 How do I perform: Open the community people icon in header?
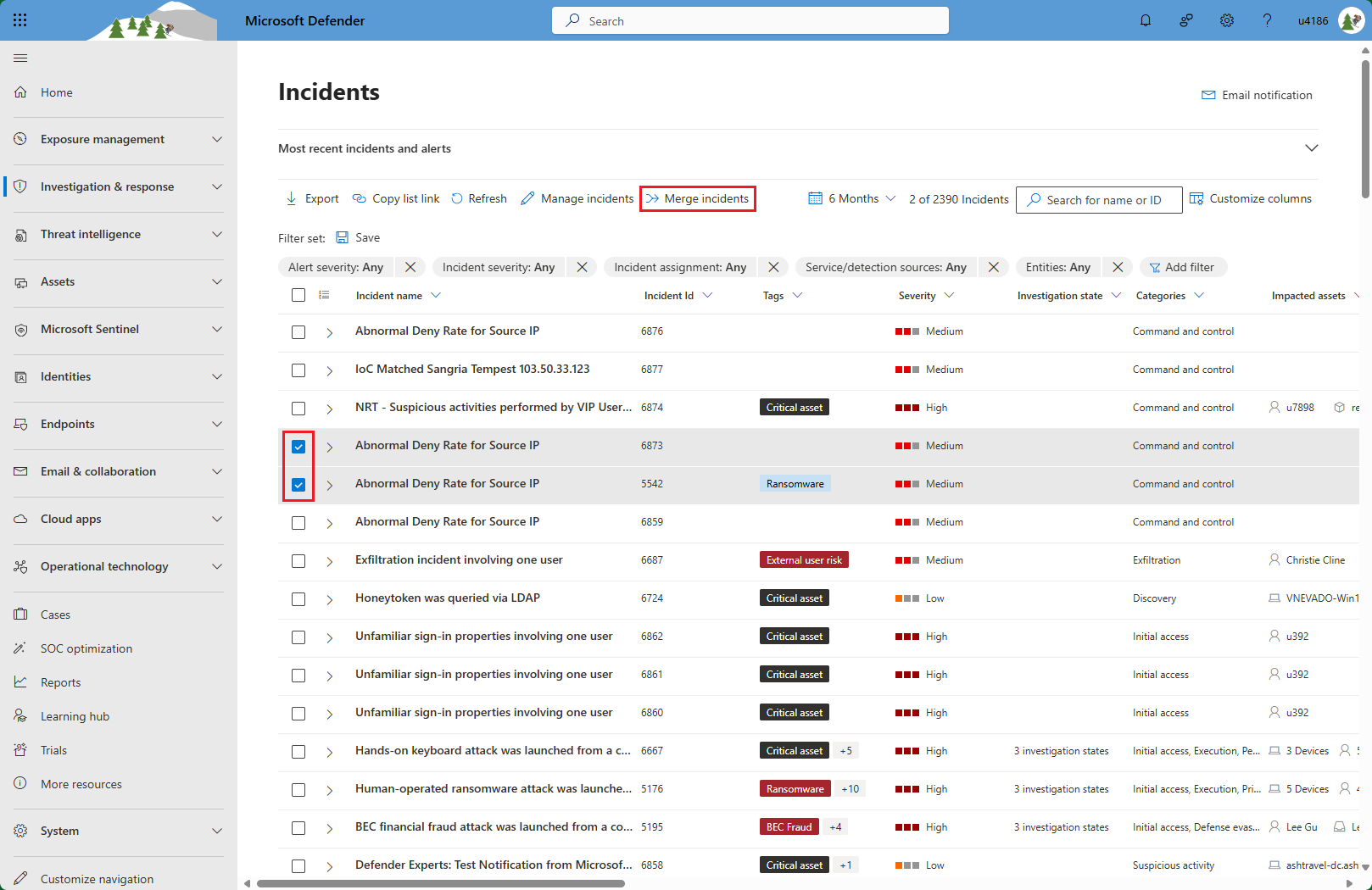coord(1186,20)
